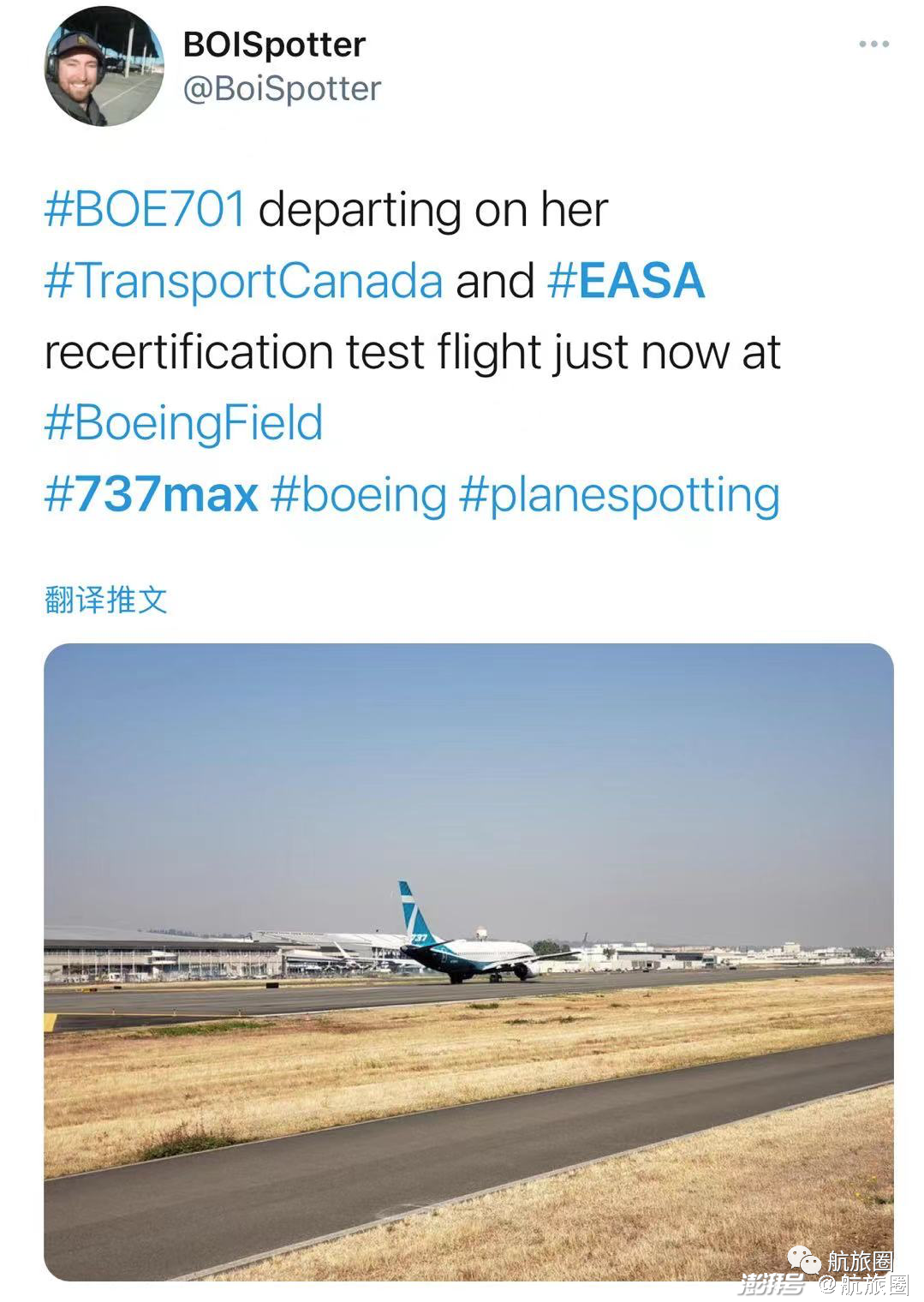Open the #planespotting hashtag
Image resolution: width=924 pixels, height=1302 pixels.
point(619,494)
